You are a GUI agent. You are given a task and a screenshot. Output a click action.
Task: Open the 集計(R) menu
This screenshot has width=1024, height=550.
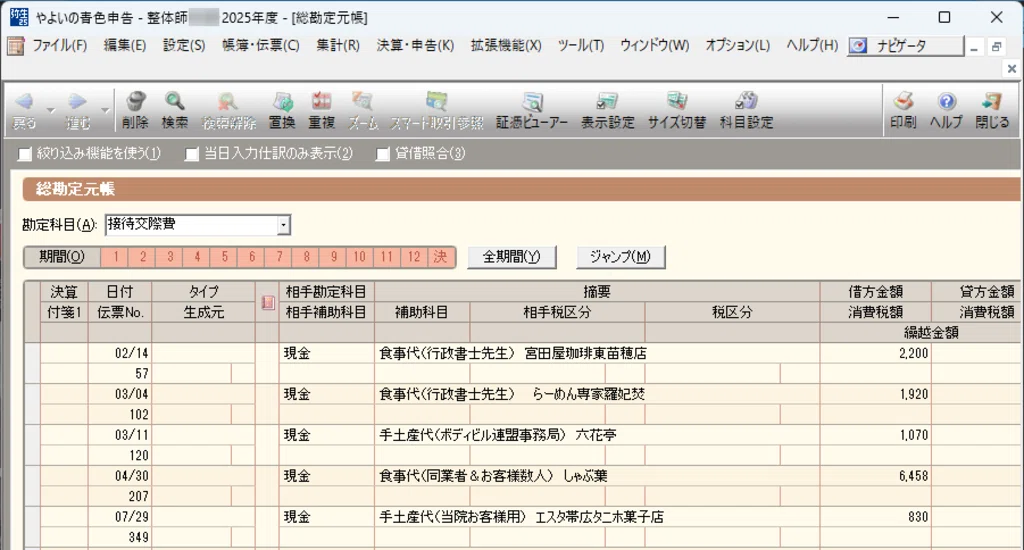[x=338, y=46]
